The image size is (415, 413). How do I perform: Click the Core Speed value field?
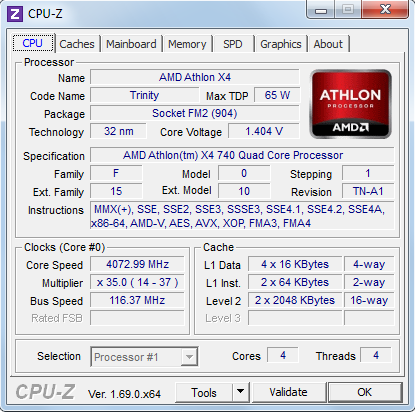click(137, 264)
